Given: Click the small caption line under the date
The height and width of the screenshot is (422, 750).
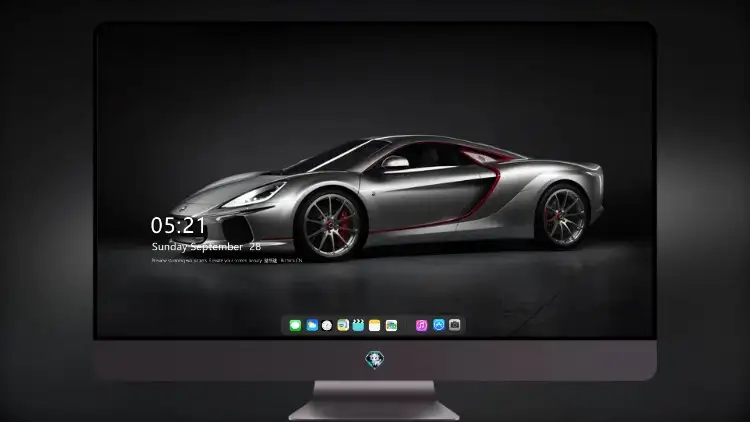Looking at the screenshot, I should click(x=227, y=261).
